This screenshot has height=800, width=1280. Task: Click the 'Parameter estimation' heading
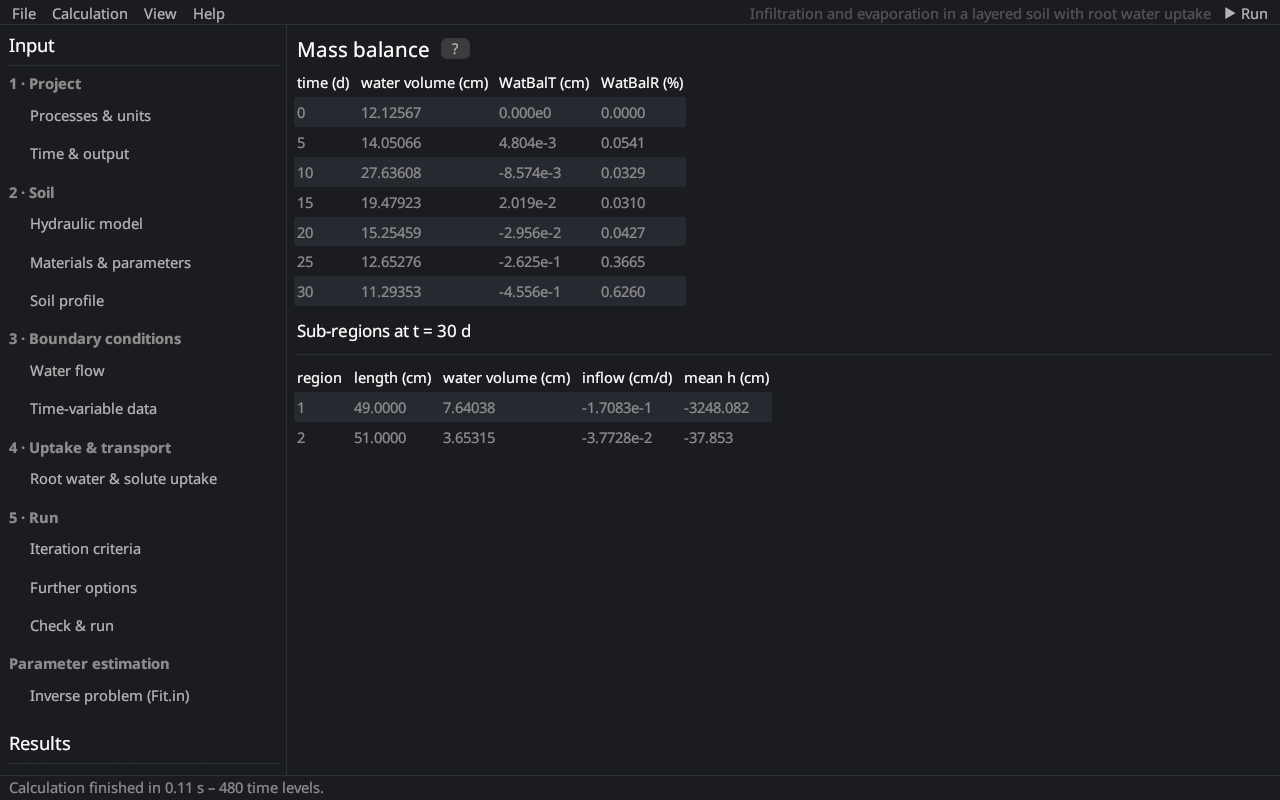click(x=89, y=664)
